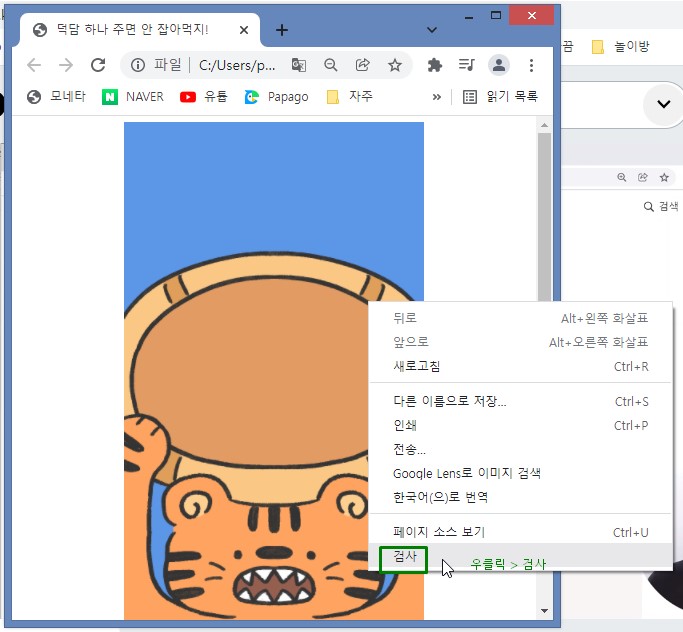Open a new tab with plus button
683x632 pixels.
(282, 30)
